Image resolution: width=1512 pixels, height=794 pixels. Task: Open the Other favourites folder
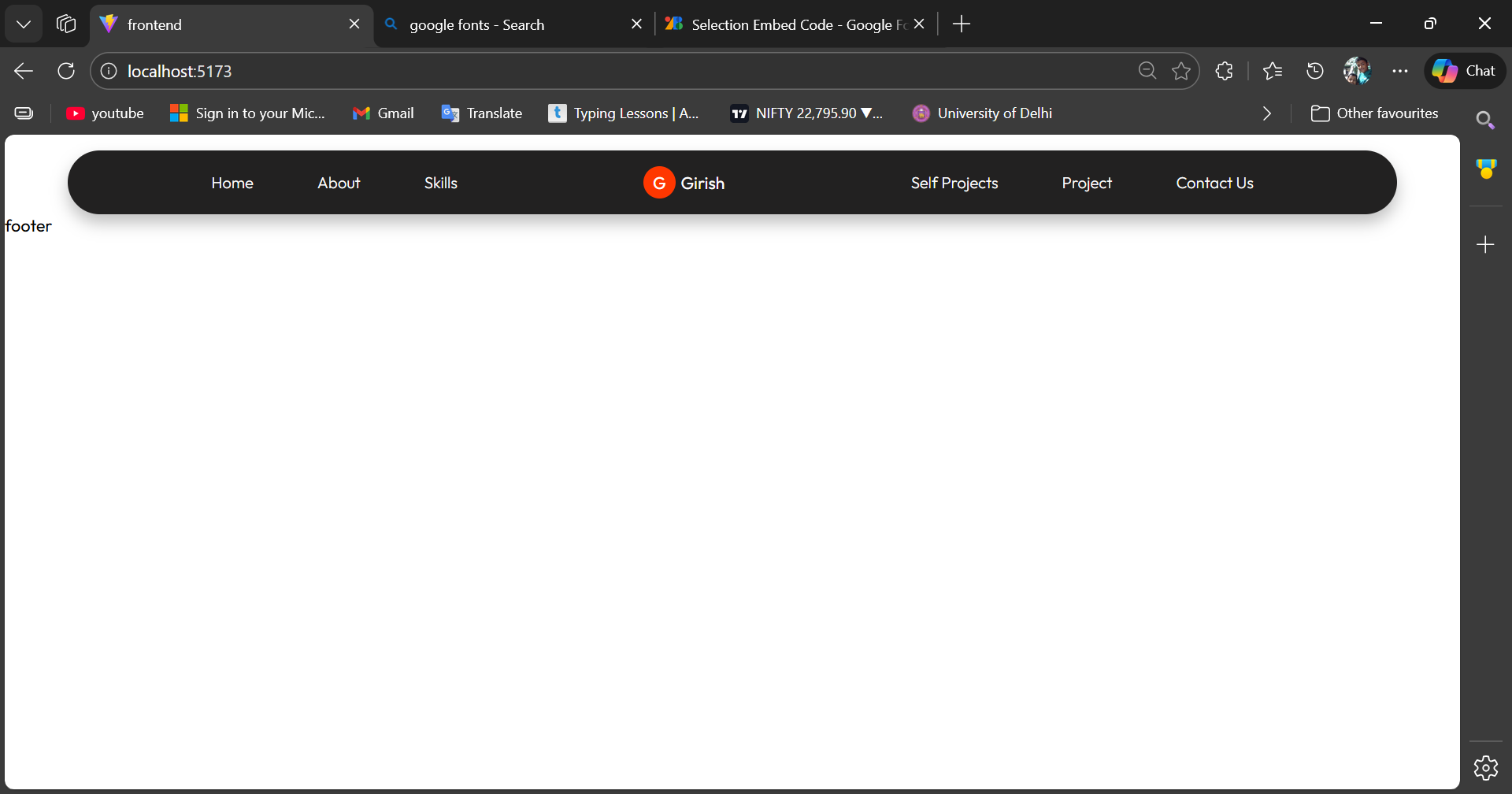click(1375, 113)
